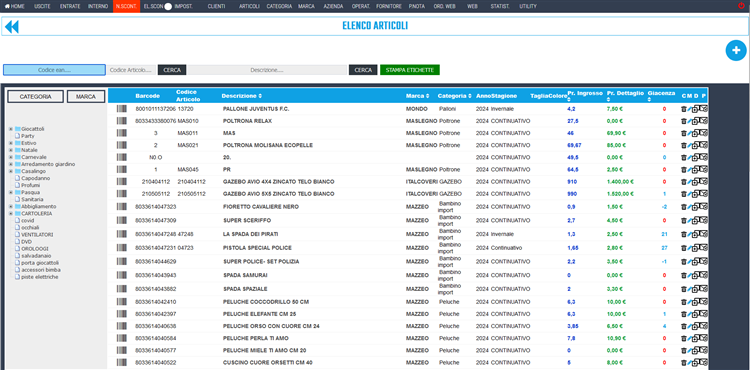Open barcode icon for PELUCHE PERLA TI AMO
This screenshot has width=750, height=370.
click(x=121, y=338)
